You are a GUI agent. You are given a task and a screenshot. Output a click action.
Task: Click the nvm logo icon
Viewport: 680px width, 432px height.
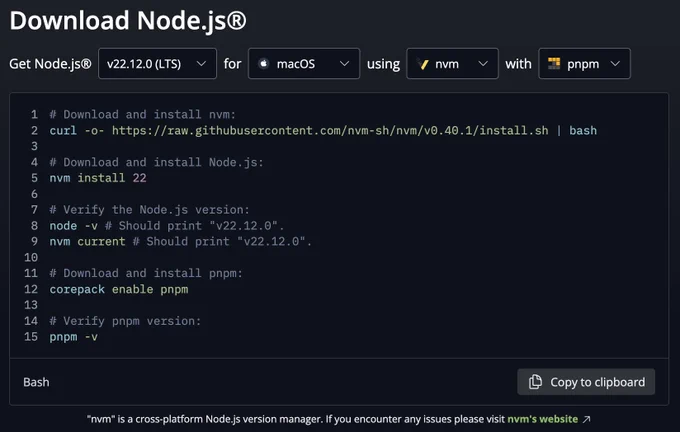point(424,64)
